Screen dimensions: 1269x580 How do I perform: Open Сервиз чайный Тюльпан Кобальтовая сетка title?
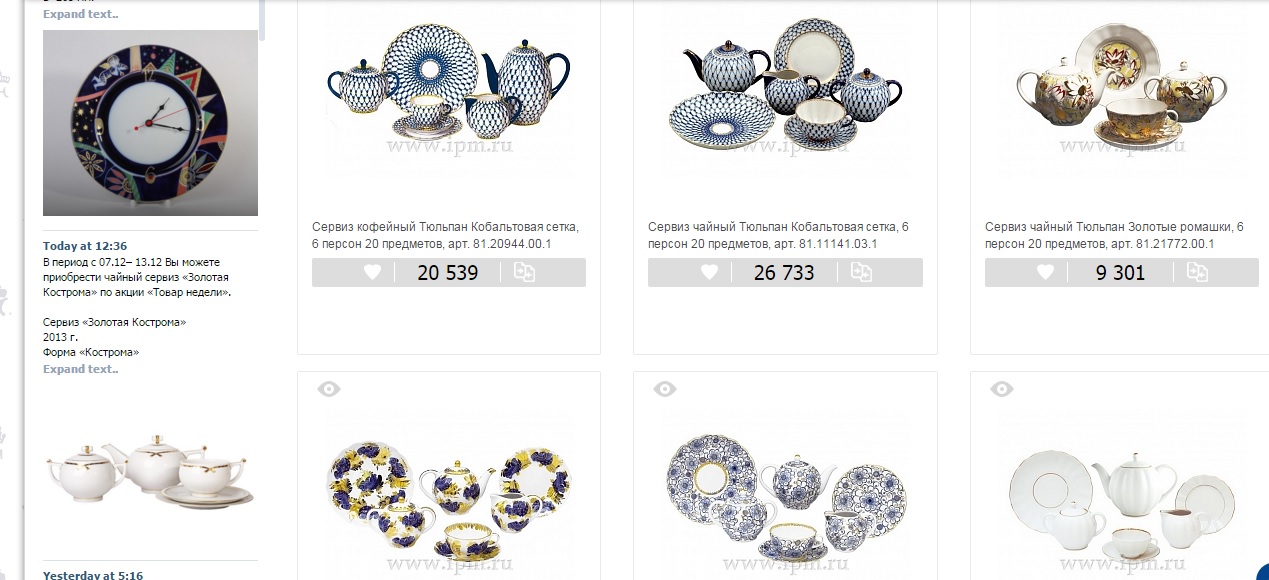(x=778, y=236)
